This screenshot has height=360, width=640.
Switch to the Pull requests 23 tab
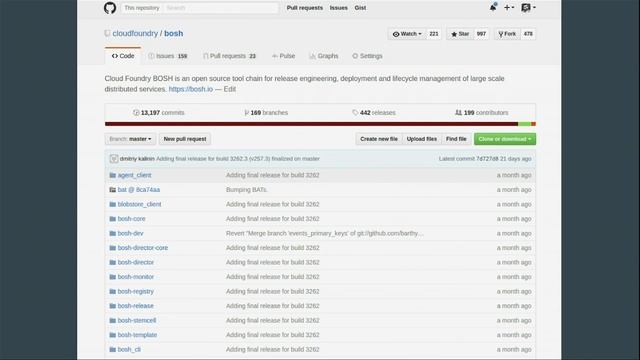[x=229, y=56]
